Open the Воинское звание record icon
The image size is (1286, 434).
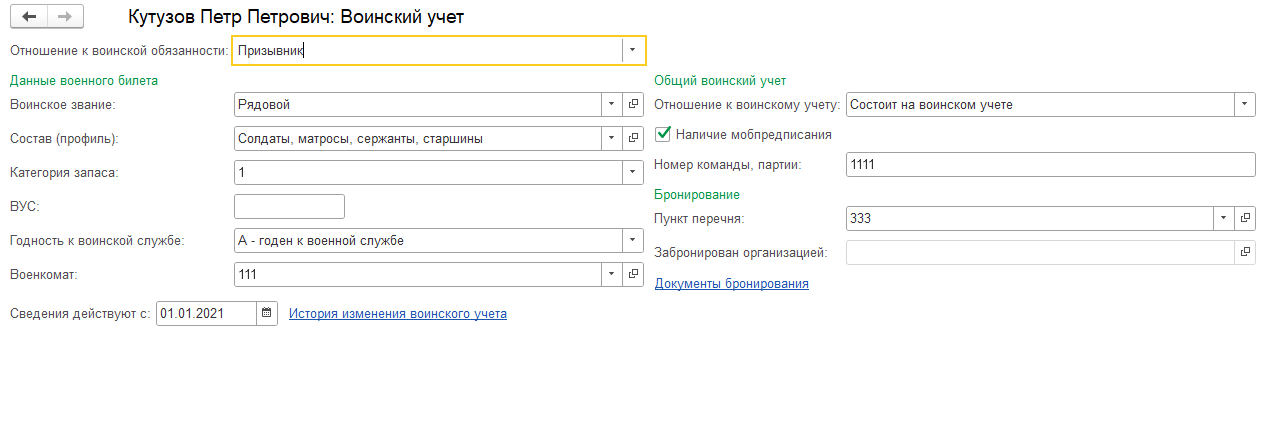(633, 104)
